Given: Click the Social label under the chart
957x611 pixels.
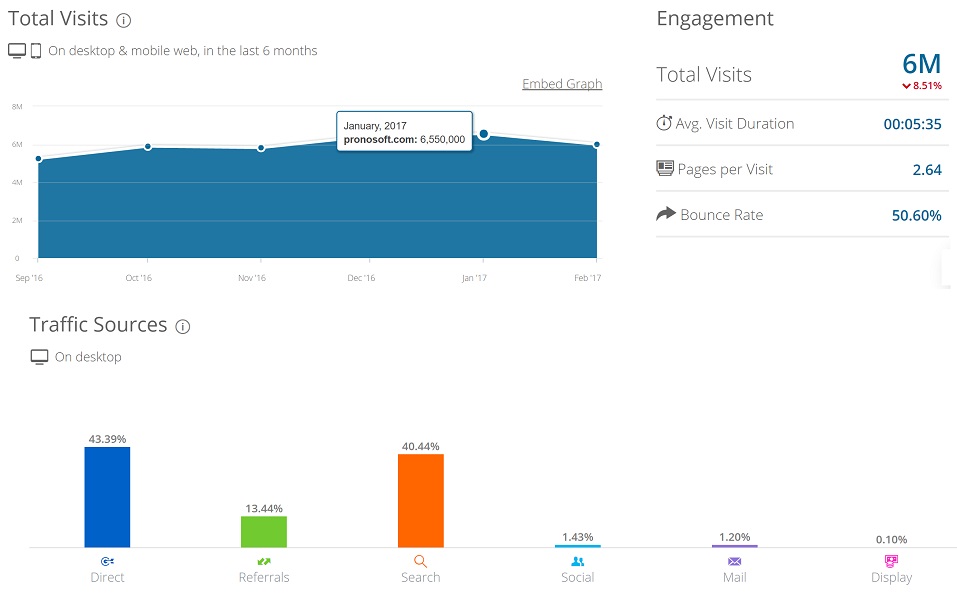Looking at the screenshot, I should (x=577, y=577).
